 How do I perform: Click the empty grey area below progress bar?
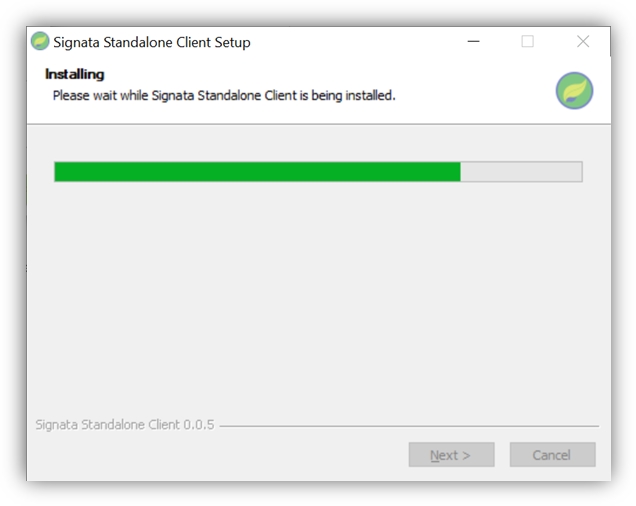point(318,296)
